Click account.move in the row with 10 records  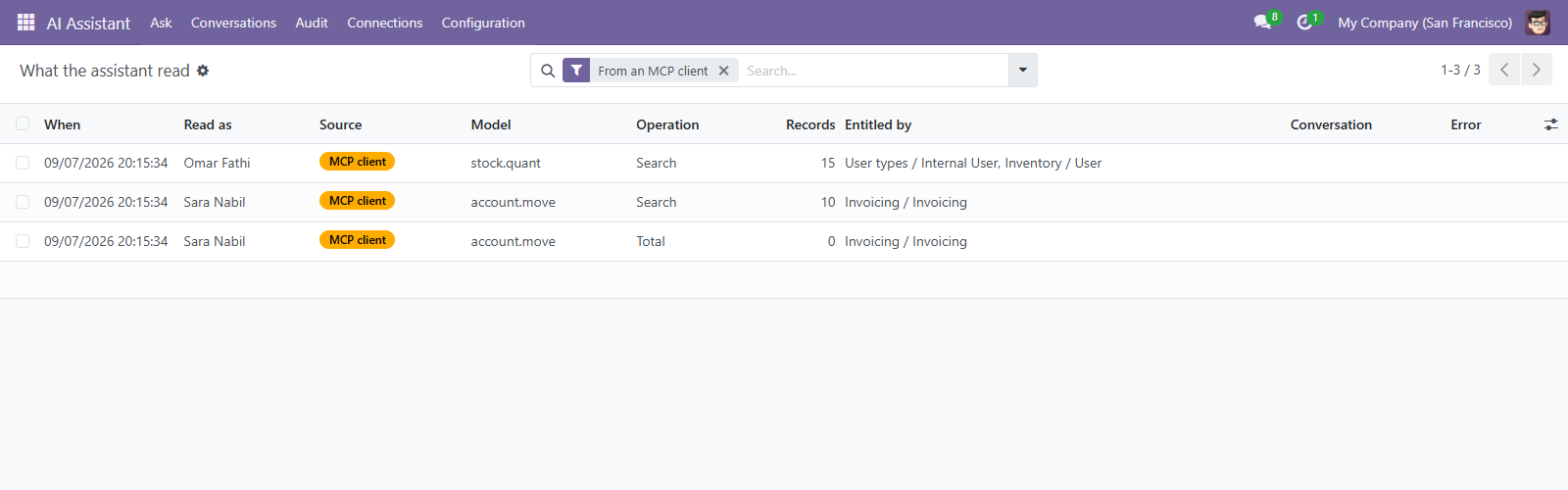point(513,202)
